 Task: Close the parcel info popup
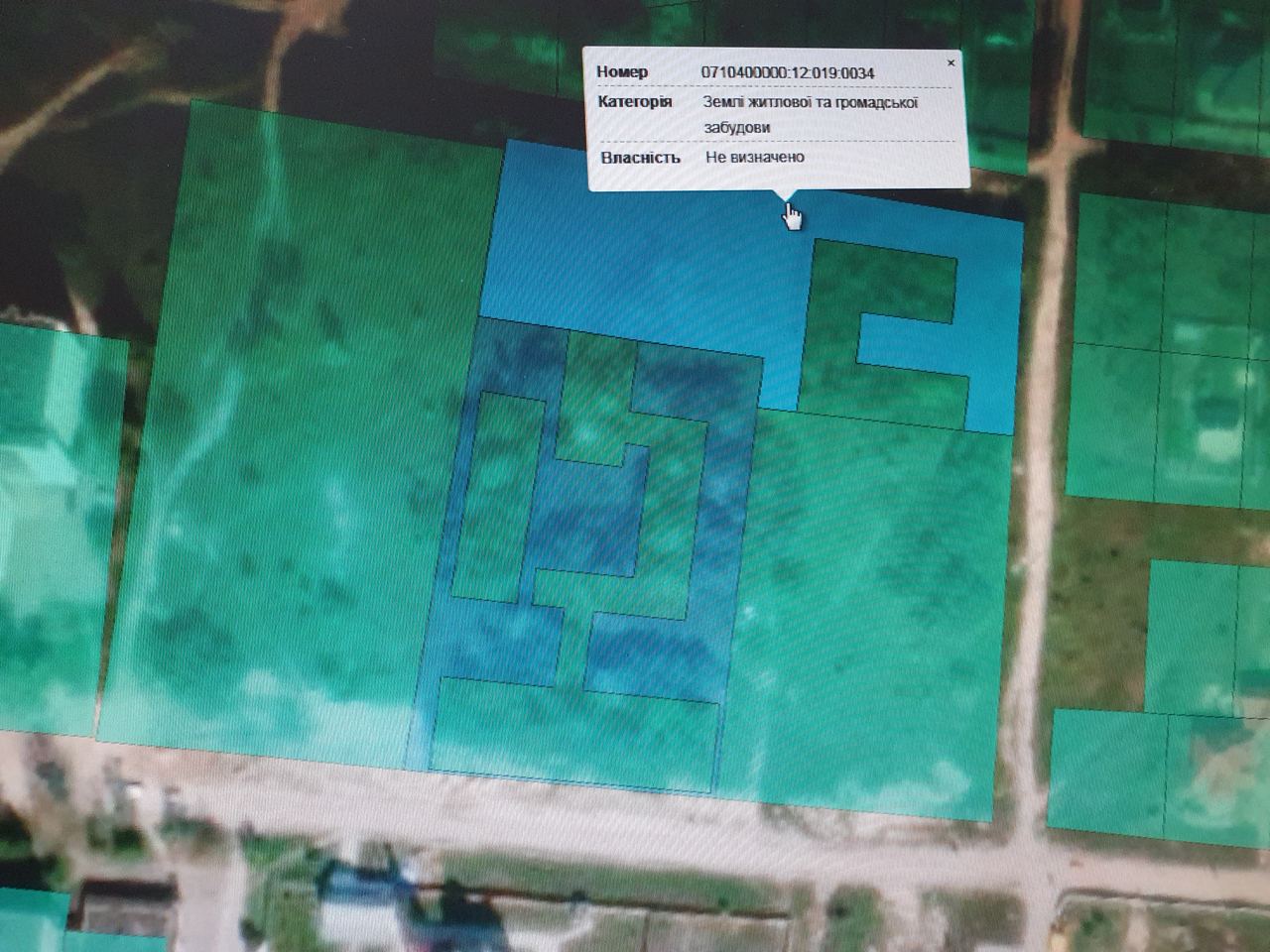pos(951,62)
